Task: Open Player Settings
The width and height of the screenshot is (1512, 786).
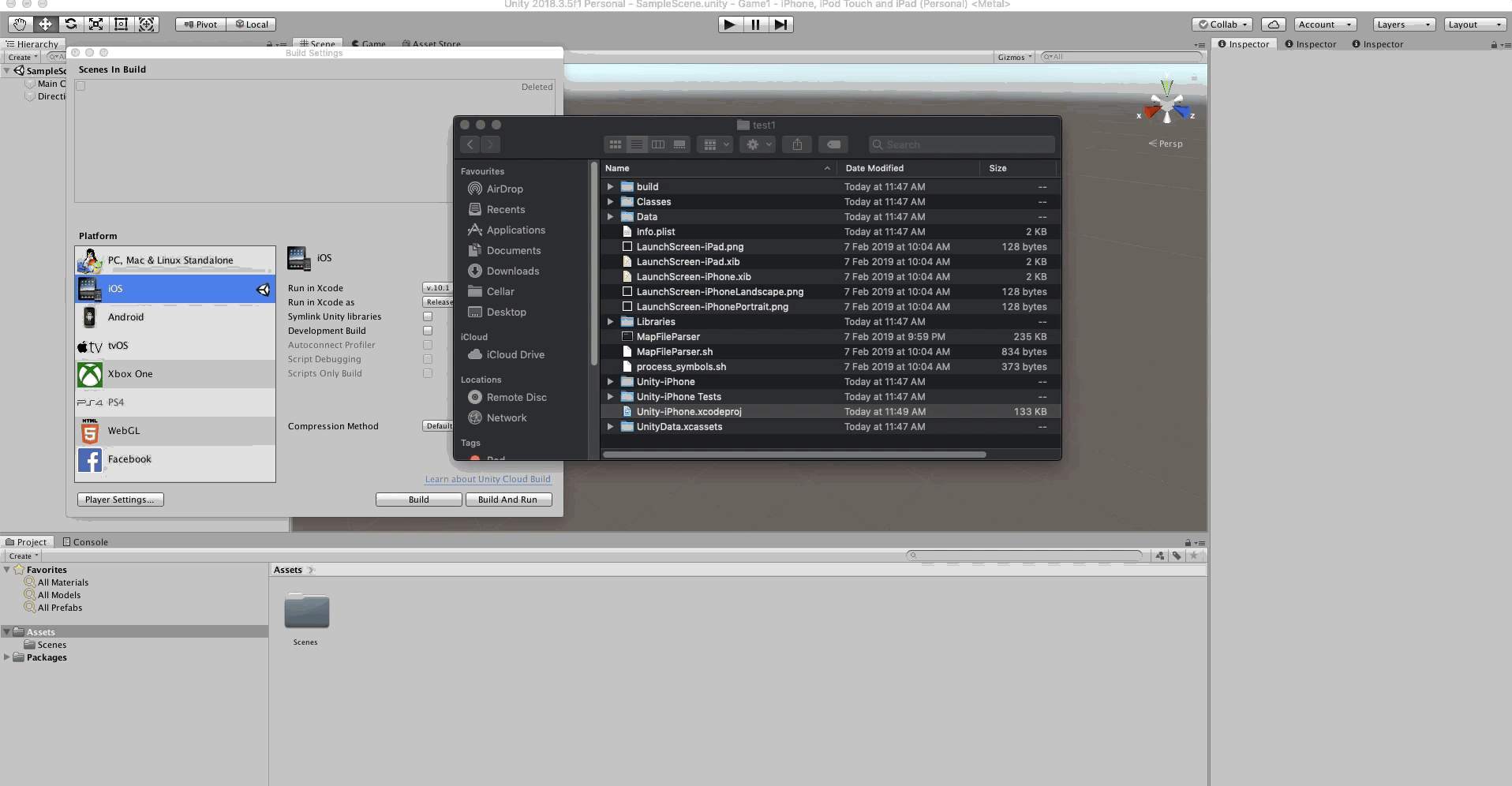Action: tap(120, 500)
